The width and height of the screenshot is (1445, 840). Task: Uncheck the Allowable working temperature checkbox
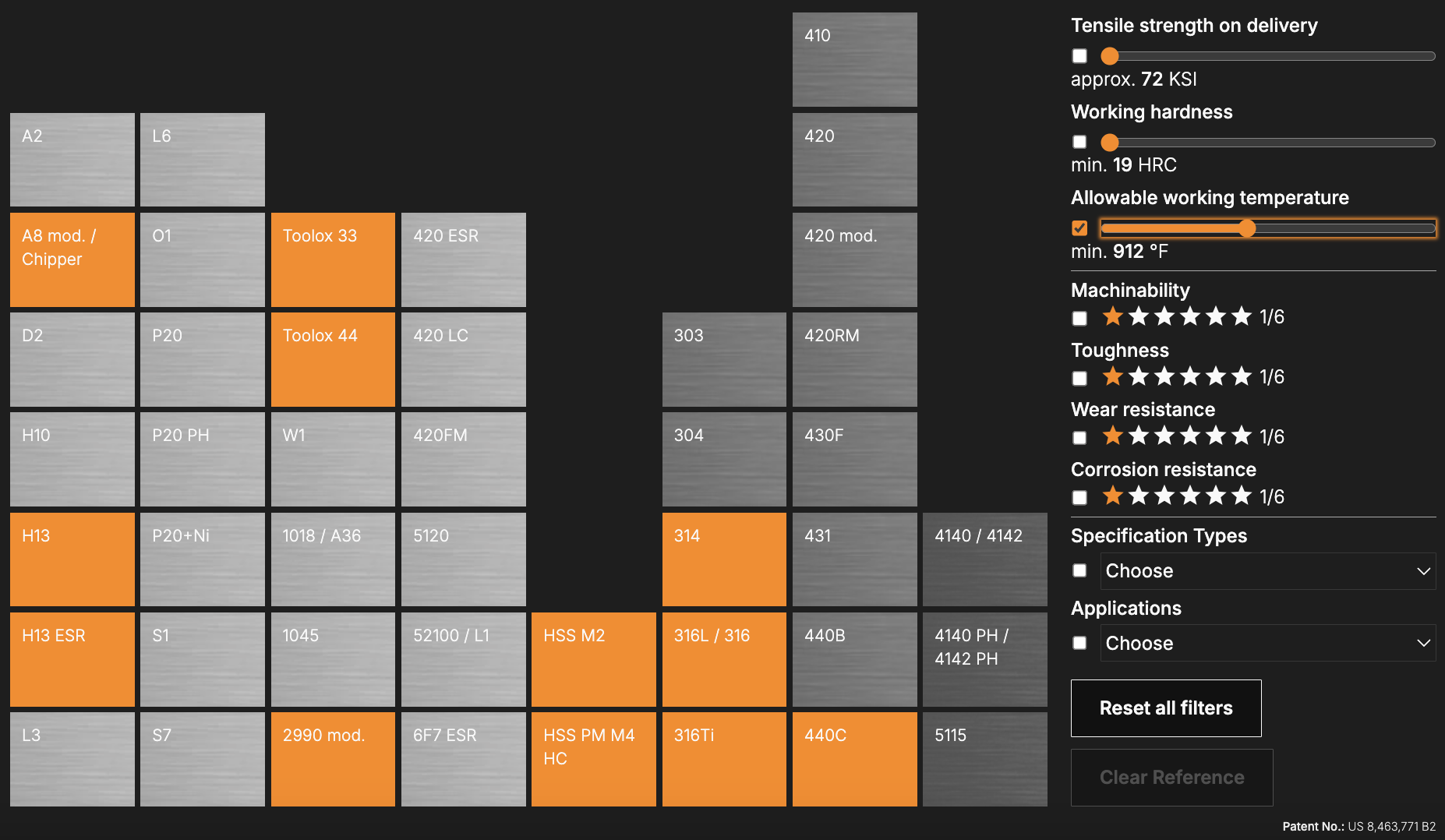1079,228
